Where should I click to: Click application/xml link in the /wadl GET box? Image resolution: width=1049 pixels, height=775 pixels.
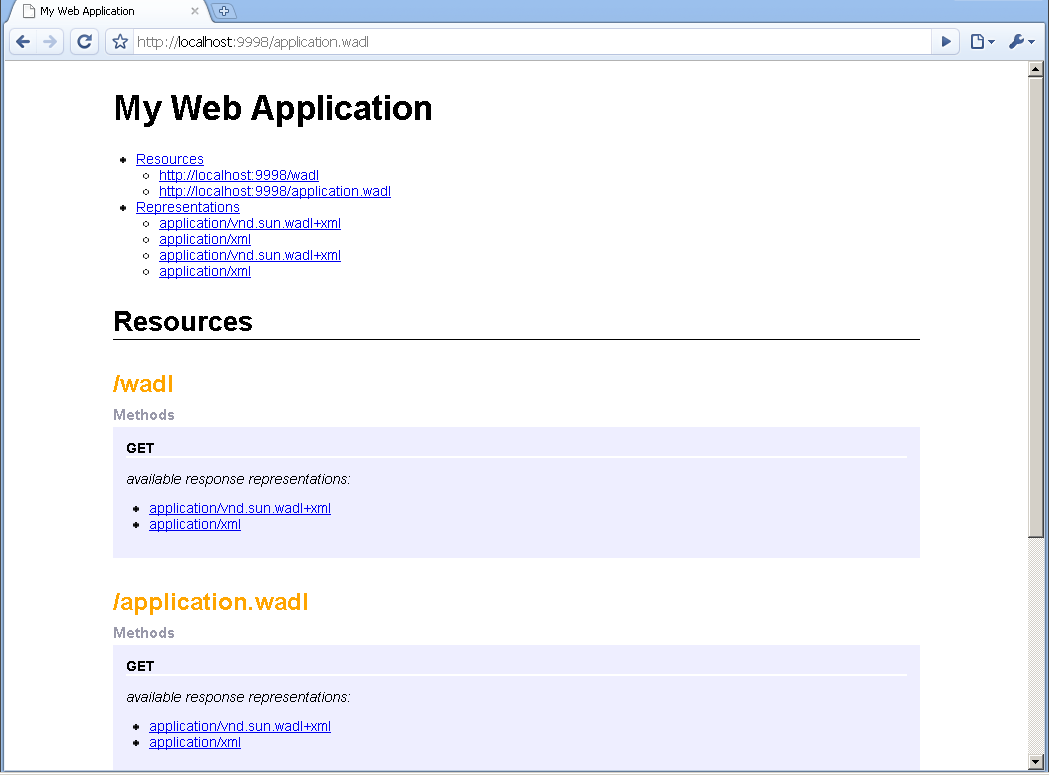[x=195, y=524]
